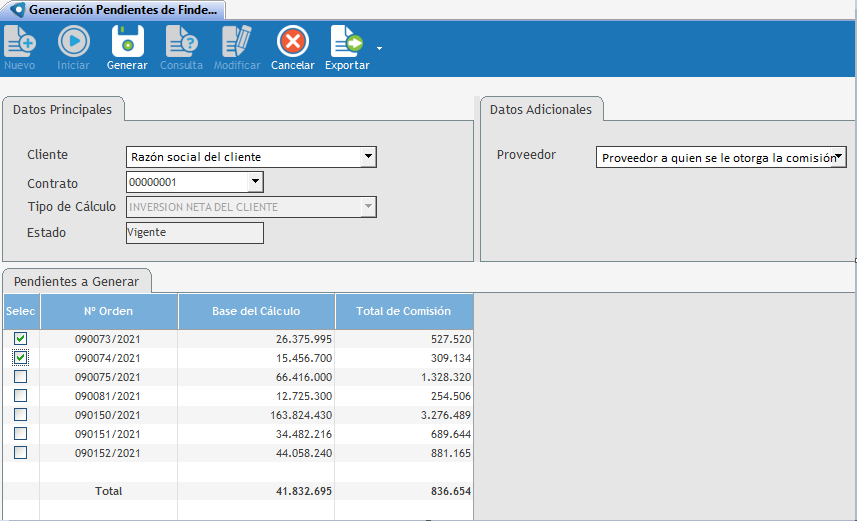The image size is (857, 521).
Task: Click the Exportar icon
Action: pyautogui.click(x=347, y=42)
